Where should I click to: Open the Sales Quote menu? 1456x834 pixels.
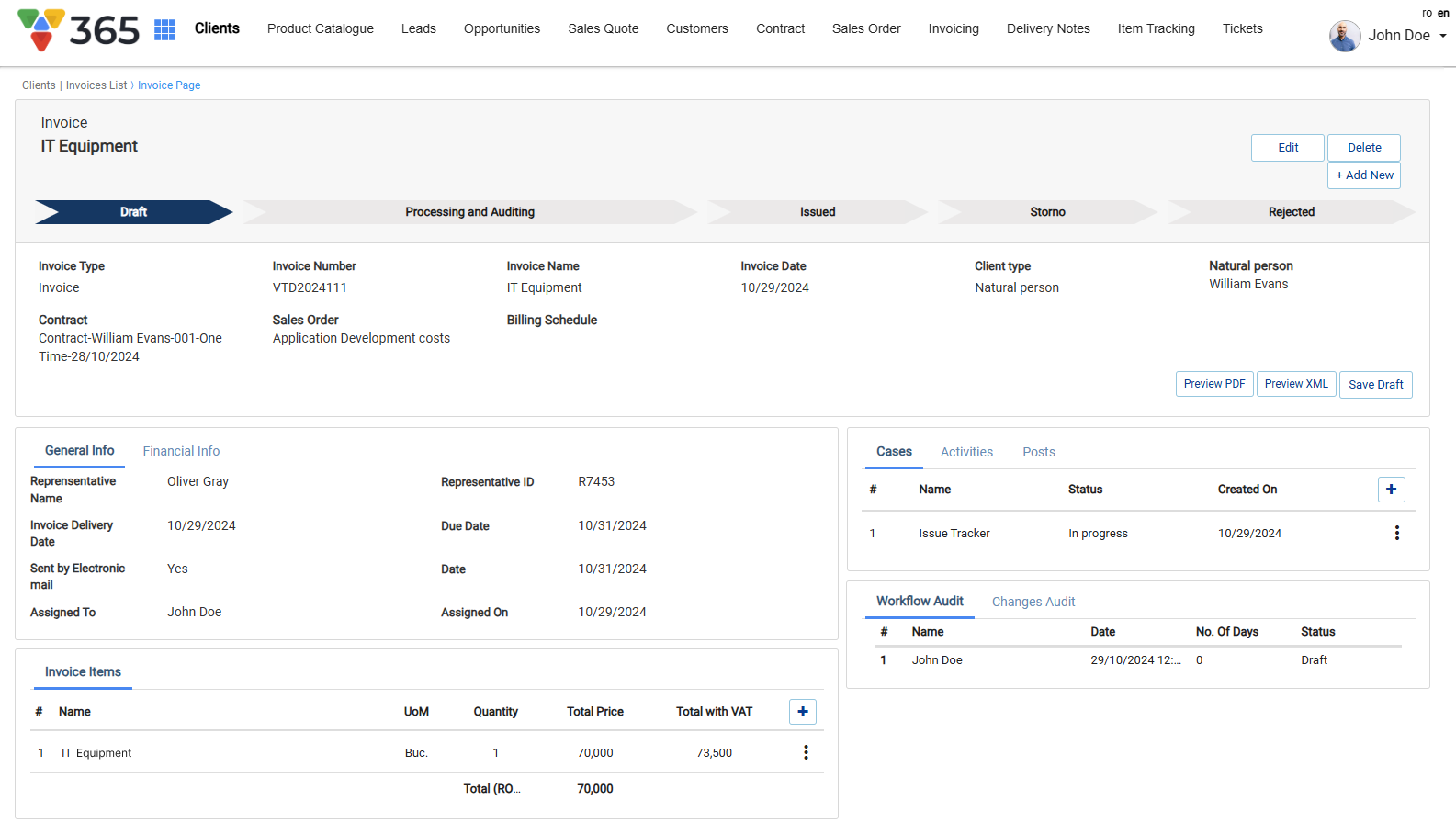(x=603, y=28)
